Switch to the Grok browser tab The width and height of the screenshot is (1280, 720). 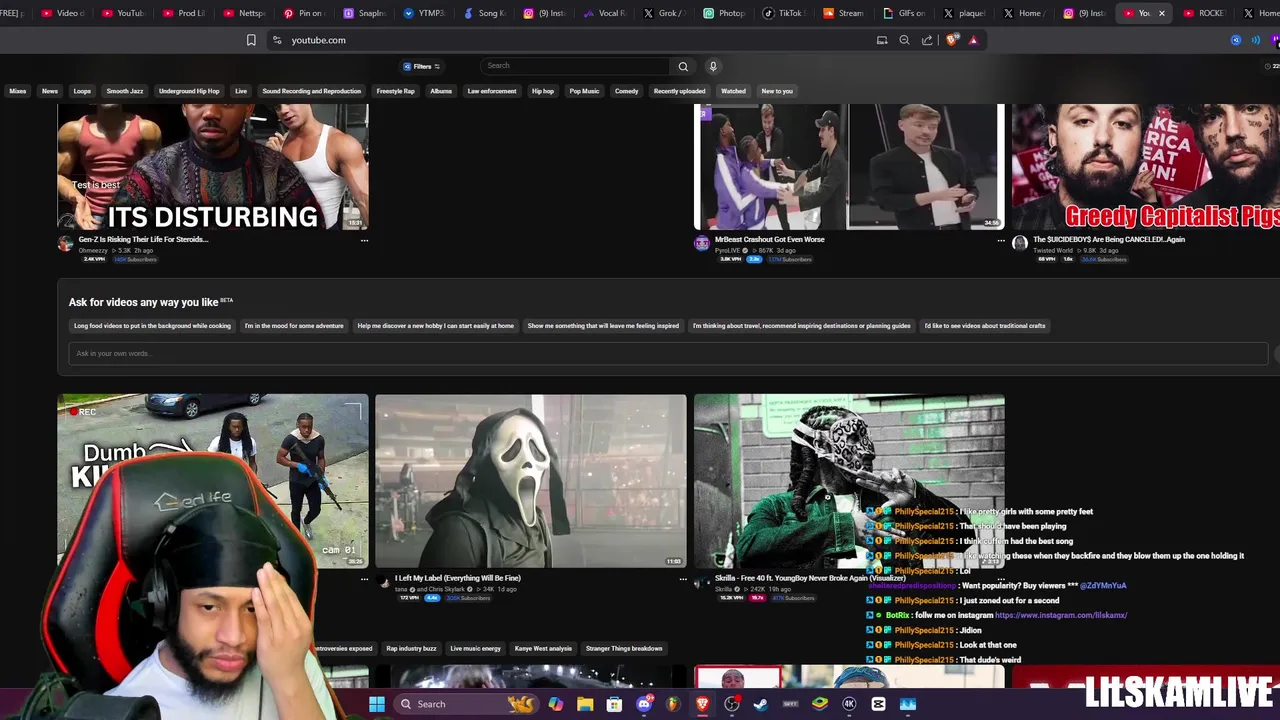(664, 13)
